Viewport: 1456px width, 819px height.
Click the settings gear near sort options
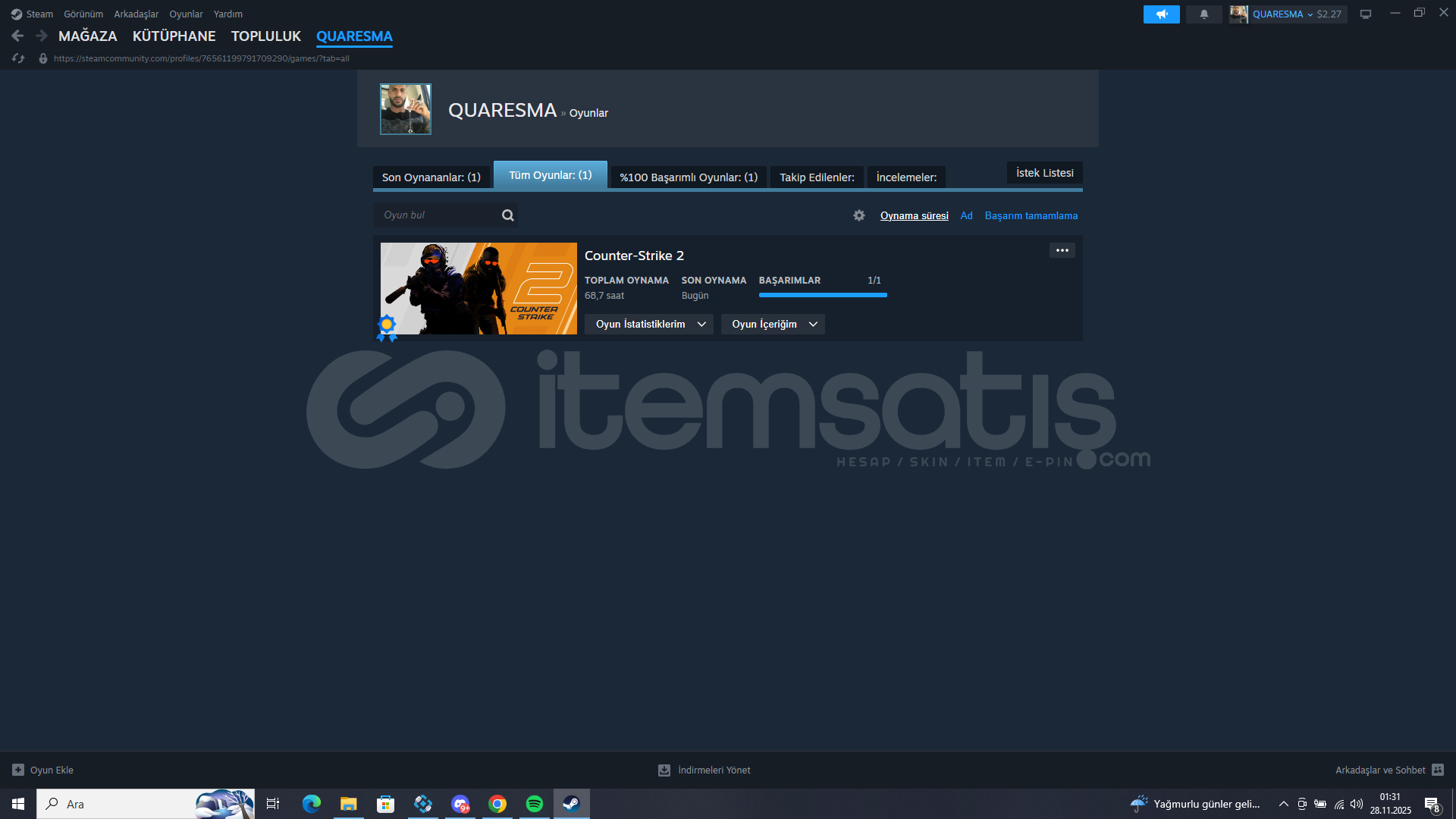click(x=858, y=215)
